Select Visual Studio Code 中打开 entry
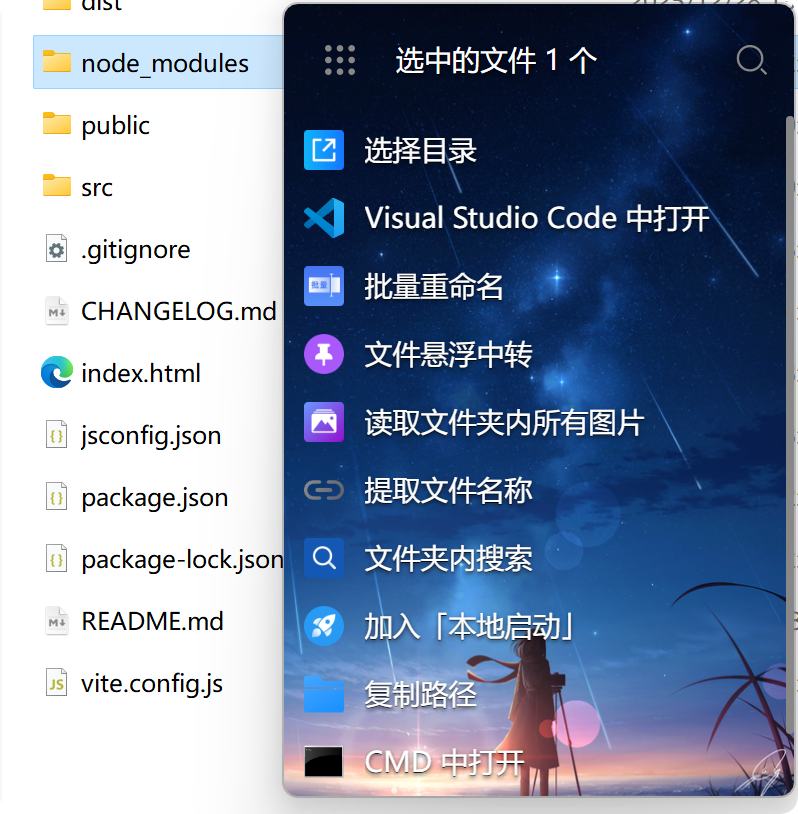This screenshot has width=798, height=814. click(535, 218)
